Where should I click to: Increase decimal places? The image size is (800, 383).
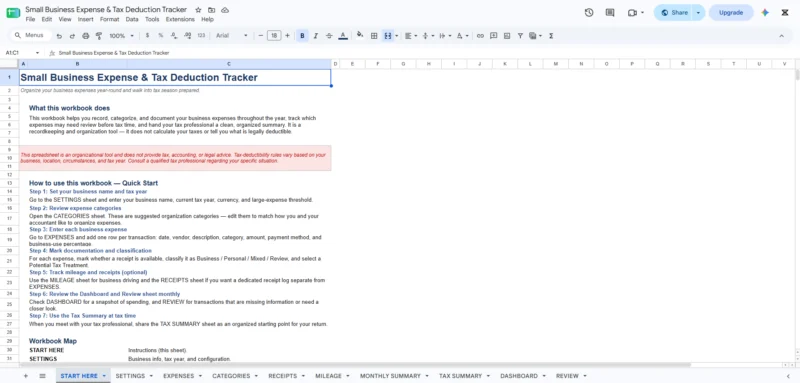(x=187, y=36)
